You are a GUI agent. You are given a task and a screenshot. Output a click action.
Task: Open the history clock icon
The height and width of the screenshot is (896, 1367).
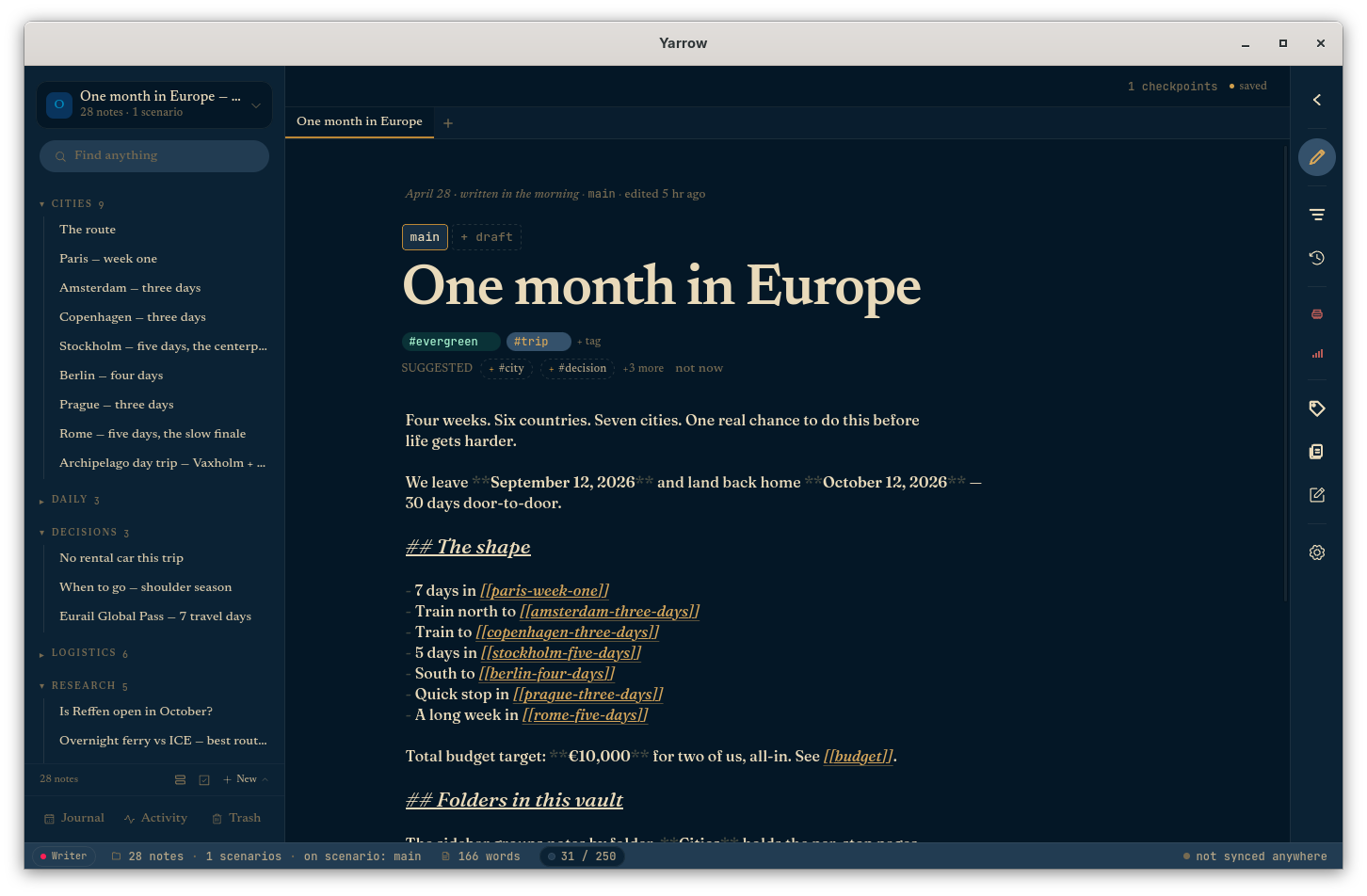point(1317,258)
